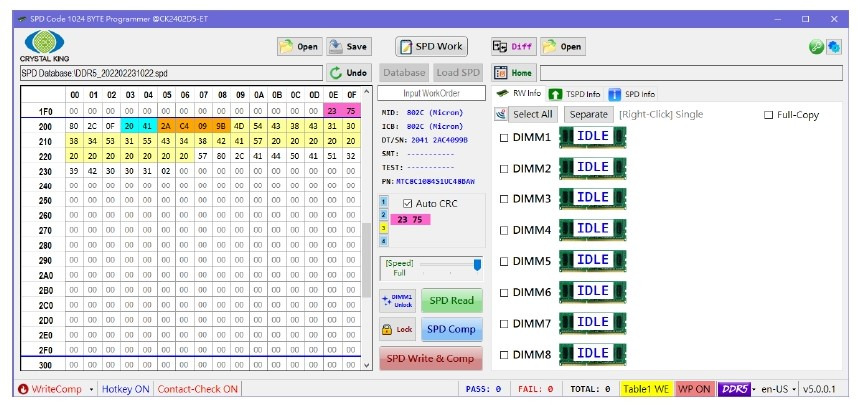
Task: Check the DIMM6 checkbox
Action: tap(504, 293)
